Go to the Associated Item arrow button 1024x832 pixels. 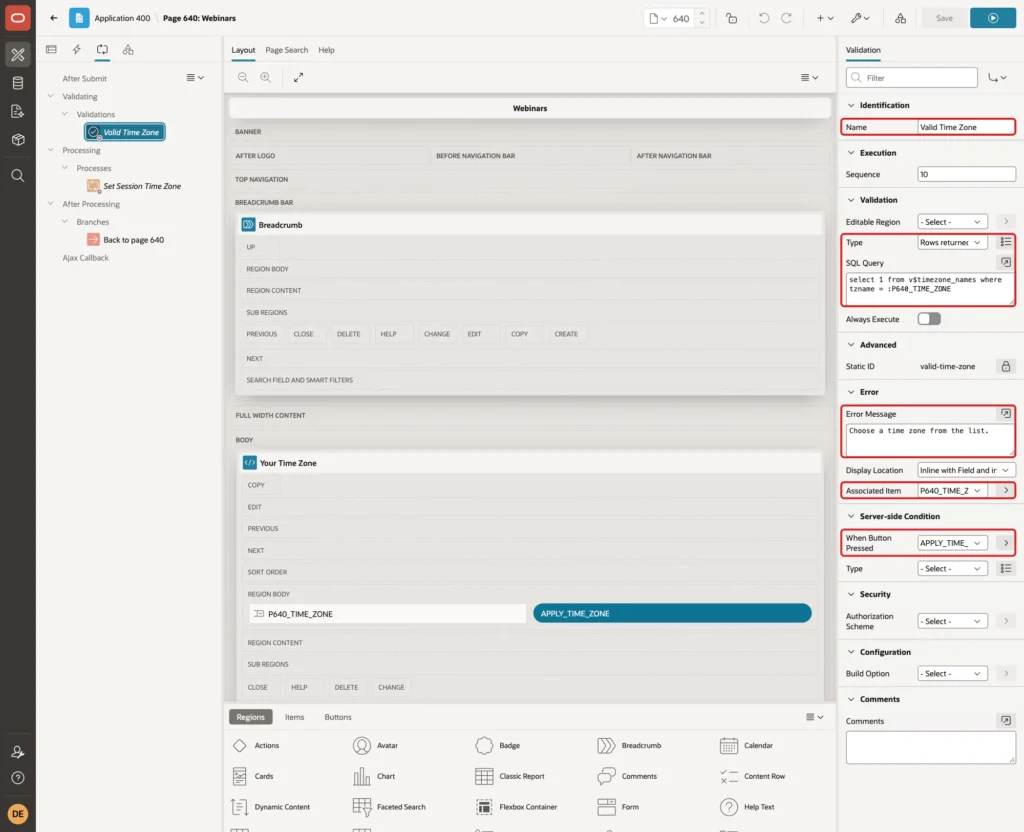tap(1006, 490)
